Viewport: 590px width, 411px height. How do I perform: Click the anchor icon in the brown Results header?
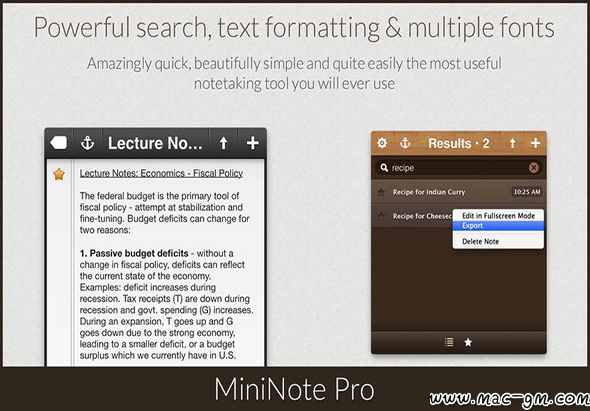tap(405, 143)
